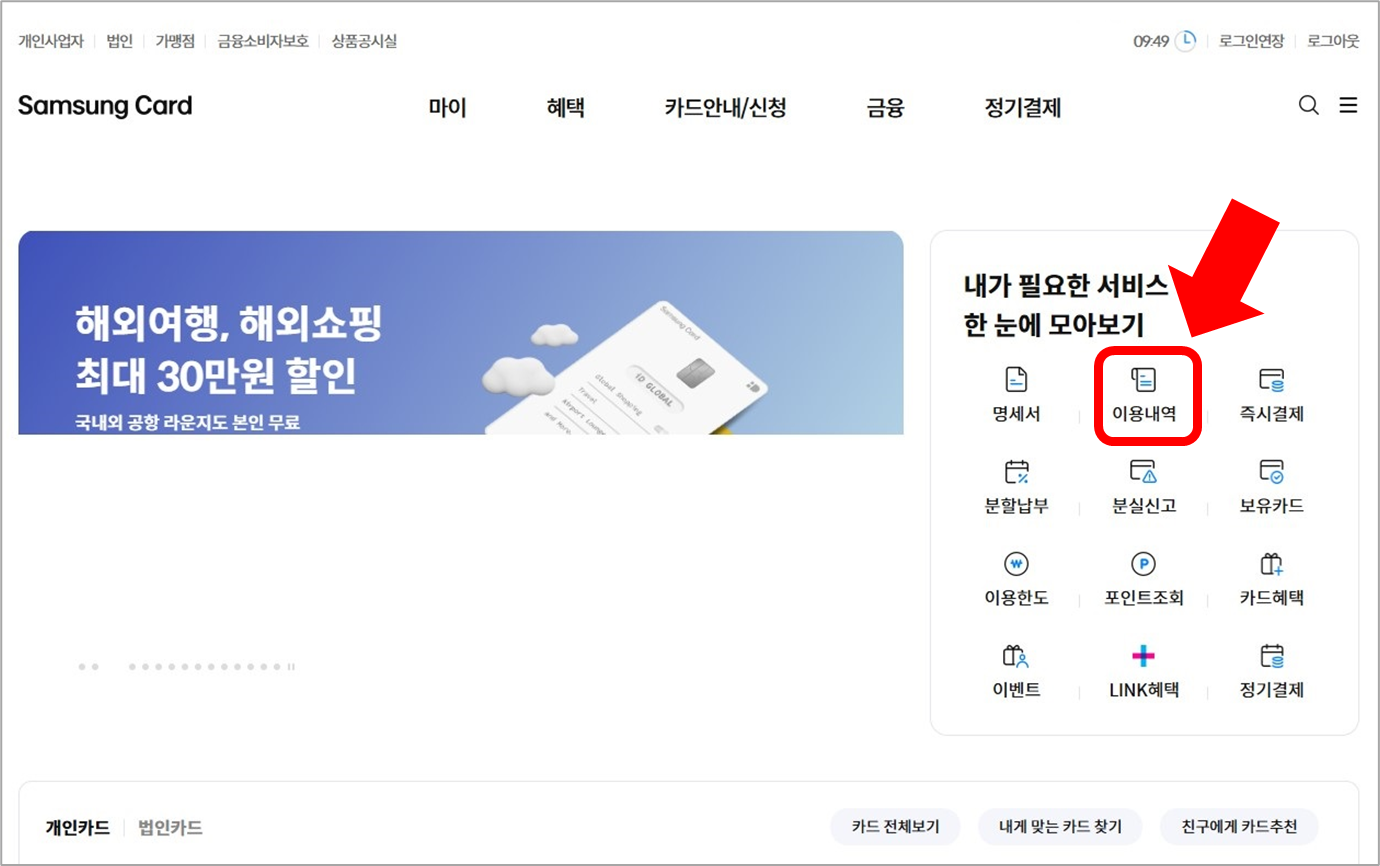Click the 금융소비자보호 link
Viewport: 1380px width, 866px height.
tap(263, 41)
